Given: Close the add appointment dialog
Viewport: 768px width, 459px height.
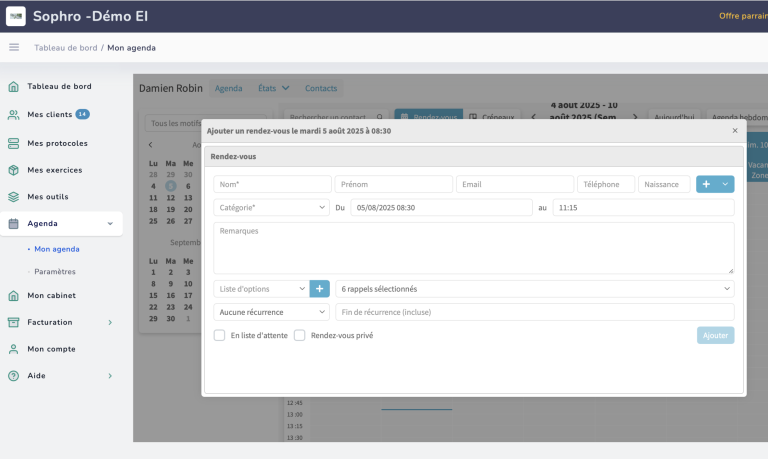Looking at the screenshot, I should [735, 130].
